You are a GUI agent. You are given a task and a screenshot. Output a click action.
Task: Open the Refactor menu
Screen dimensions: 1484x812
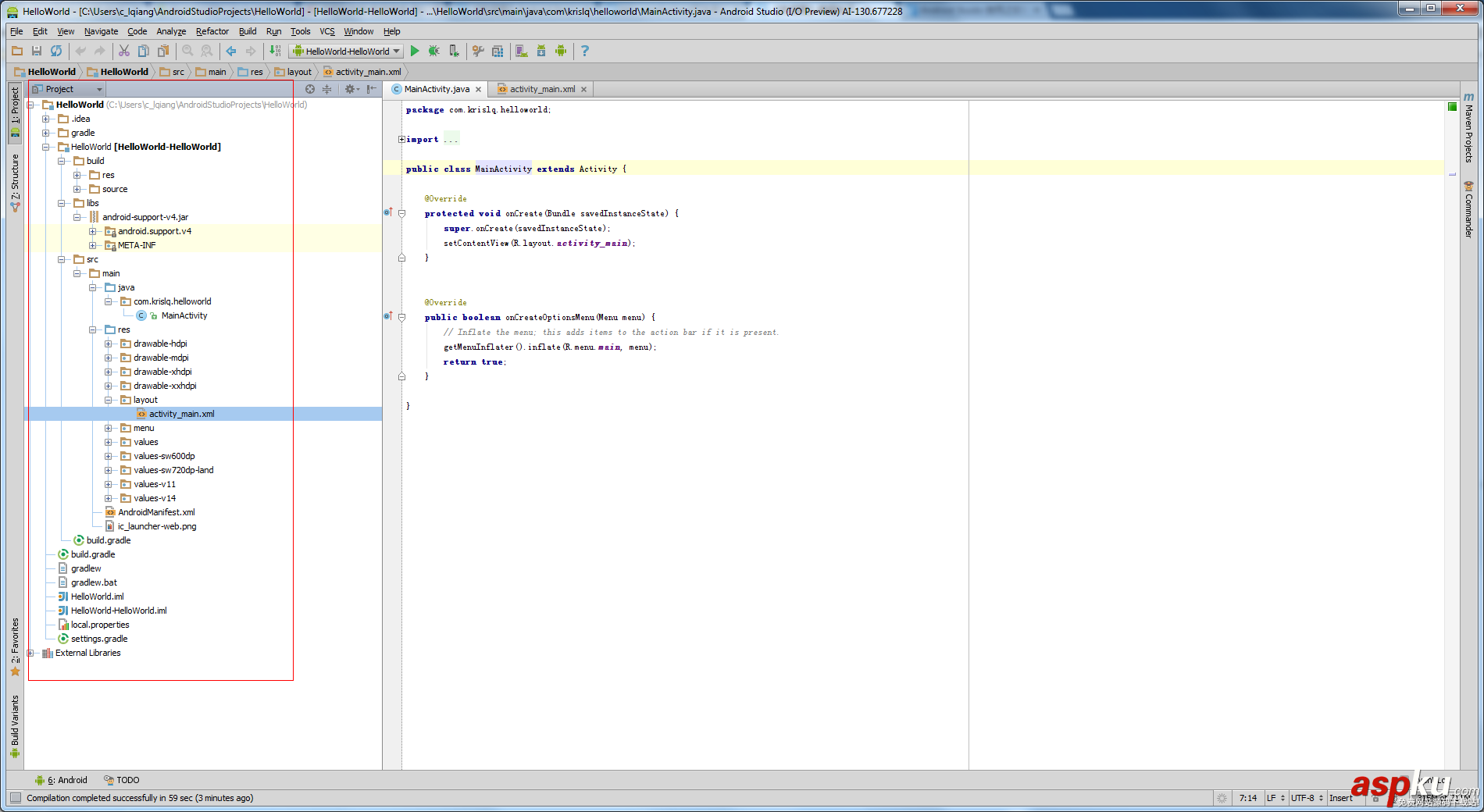coord(212,31)
